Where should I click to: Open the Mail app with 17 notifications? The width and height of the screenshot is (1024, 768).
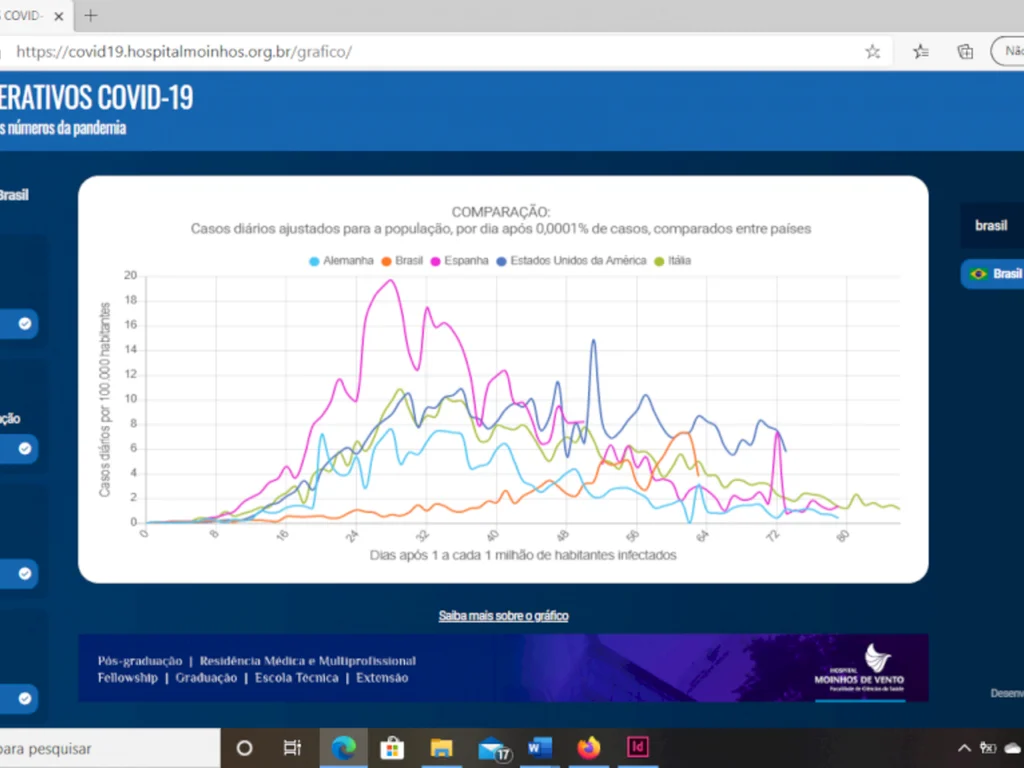490,747
